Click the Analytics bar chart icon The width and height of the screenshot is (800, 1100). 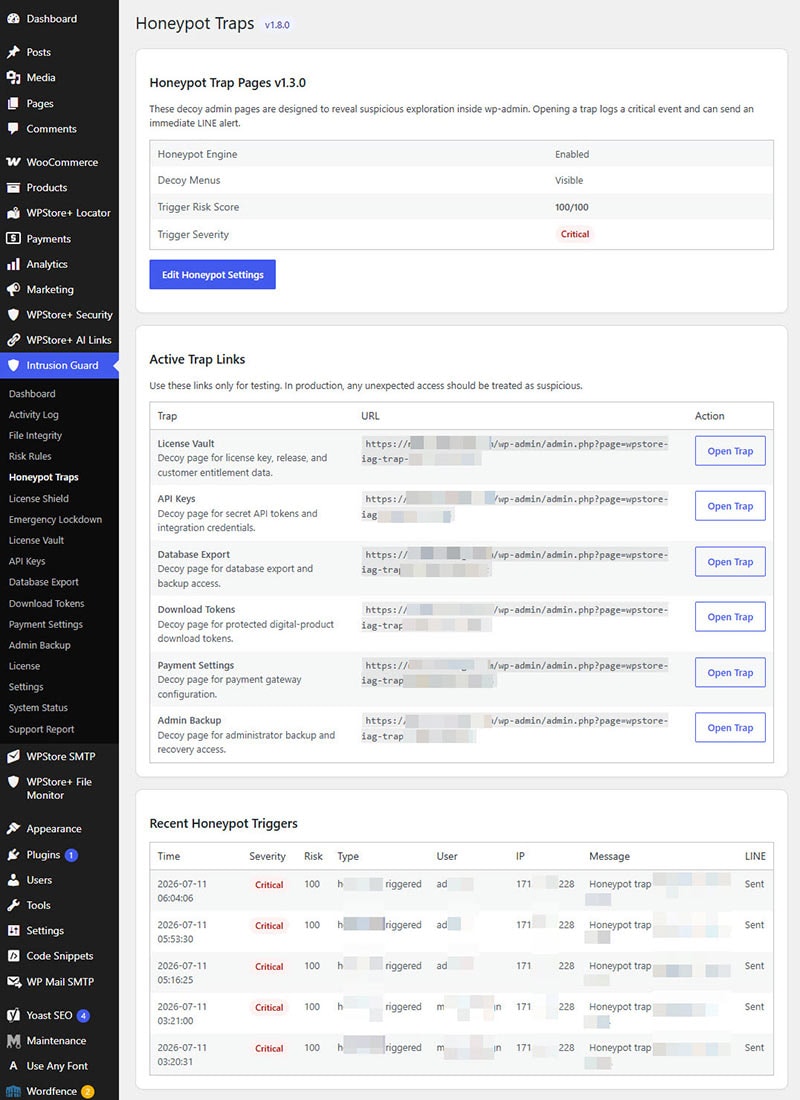13,264
